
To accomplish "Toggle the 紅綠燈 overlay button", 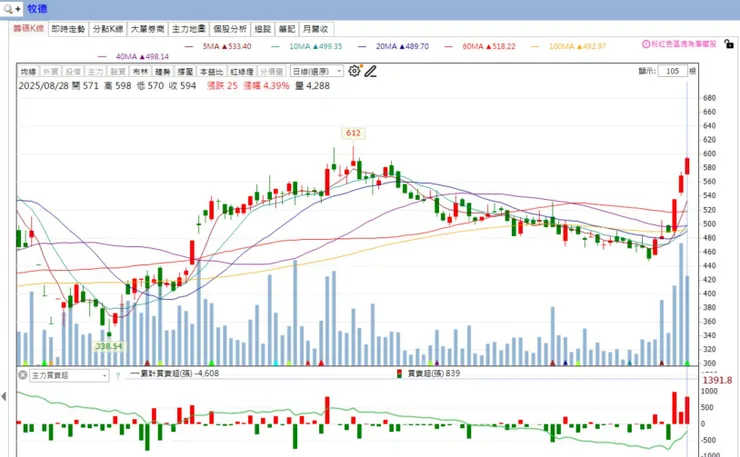I will pyautogui.click(x=242, y=71).
